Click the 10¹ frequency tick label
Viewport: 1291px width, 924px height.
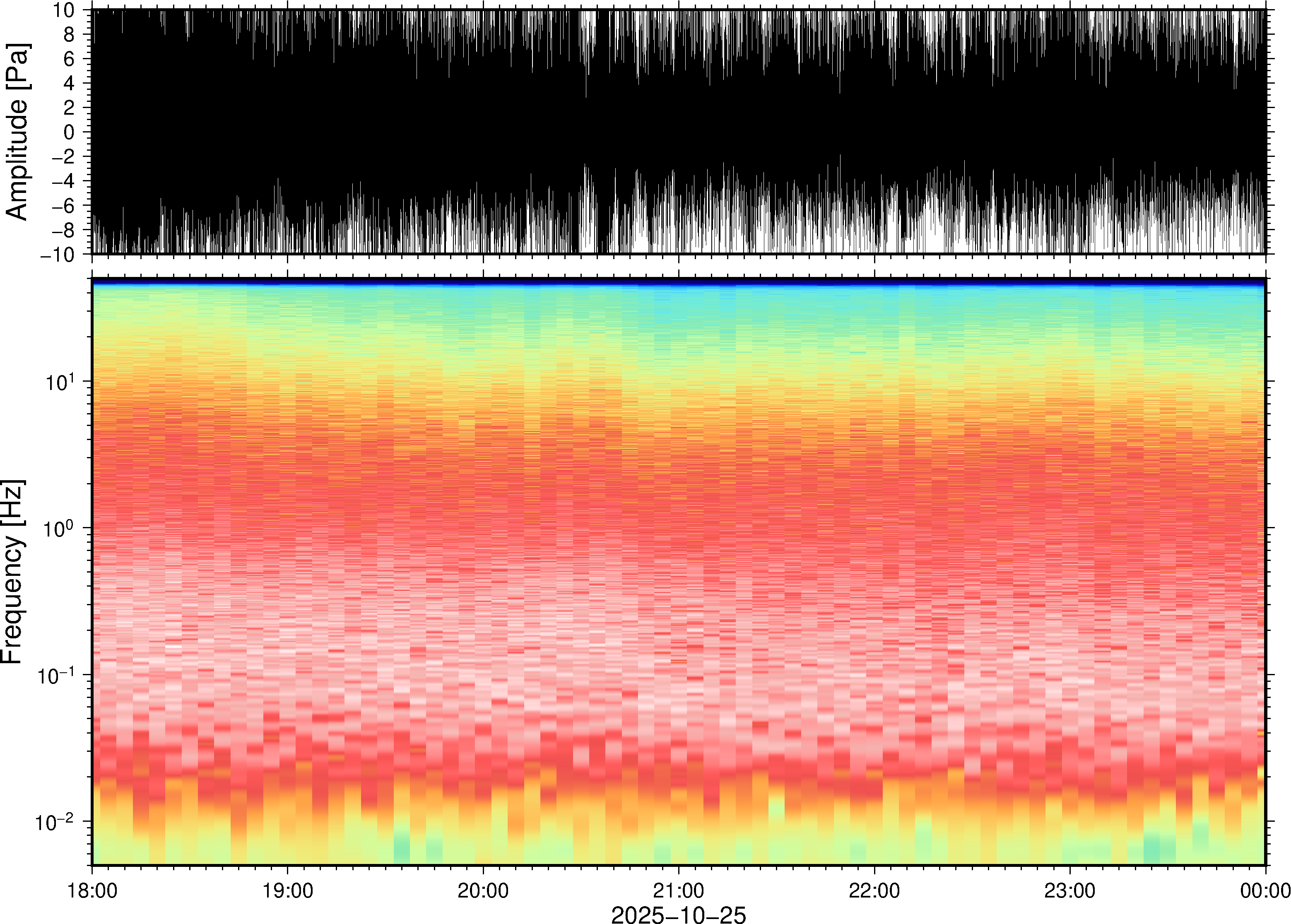(60, 383)
